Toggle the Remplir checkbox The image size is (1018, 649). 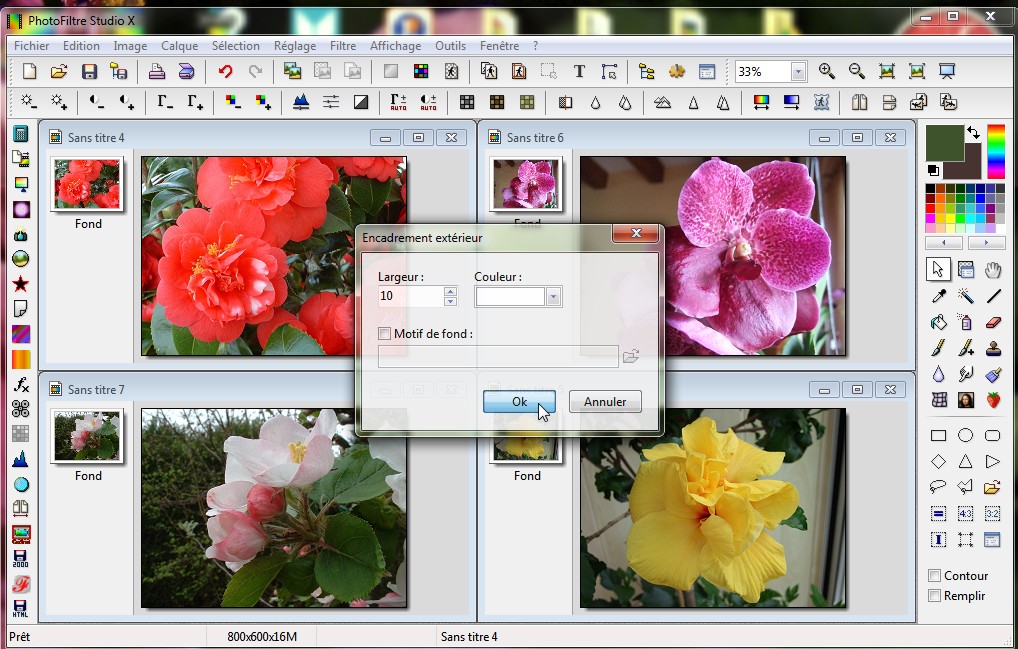click(x=935, y=596)
